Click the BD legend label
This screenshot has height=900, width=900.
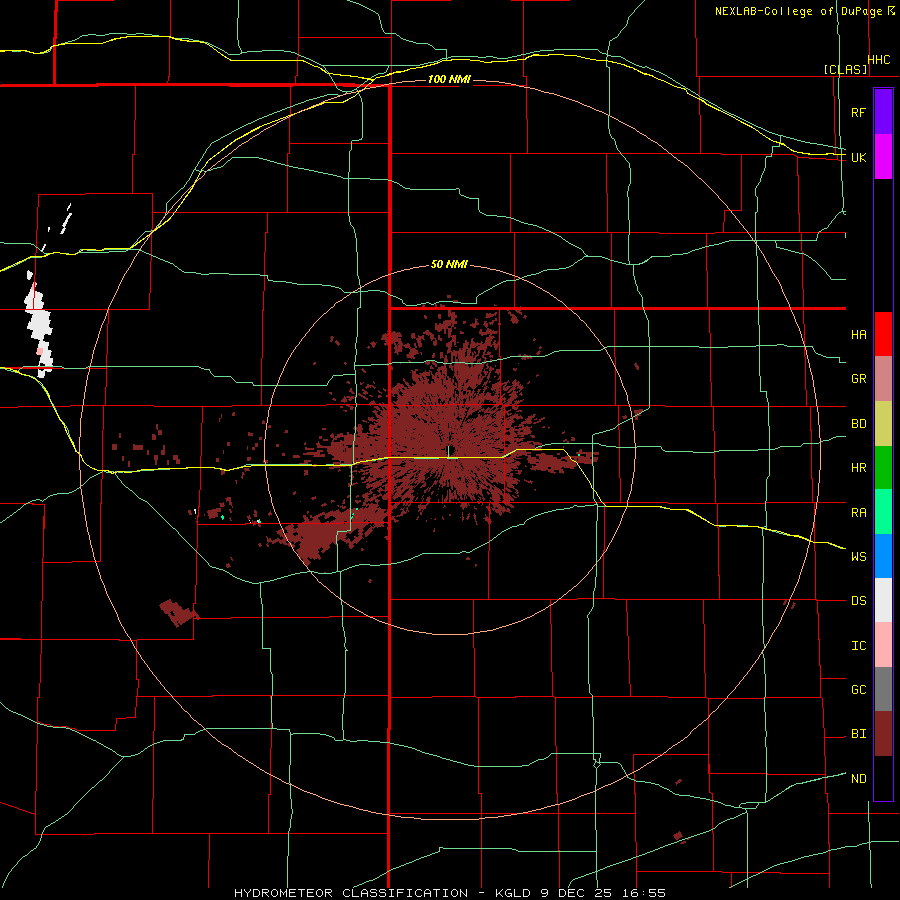tap(858, 424)
